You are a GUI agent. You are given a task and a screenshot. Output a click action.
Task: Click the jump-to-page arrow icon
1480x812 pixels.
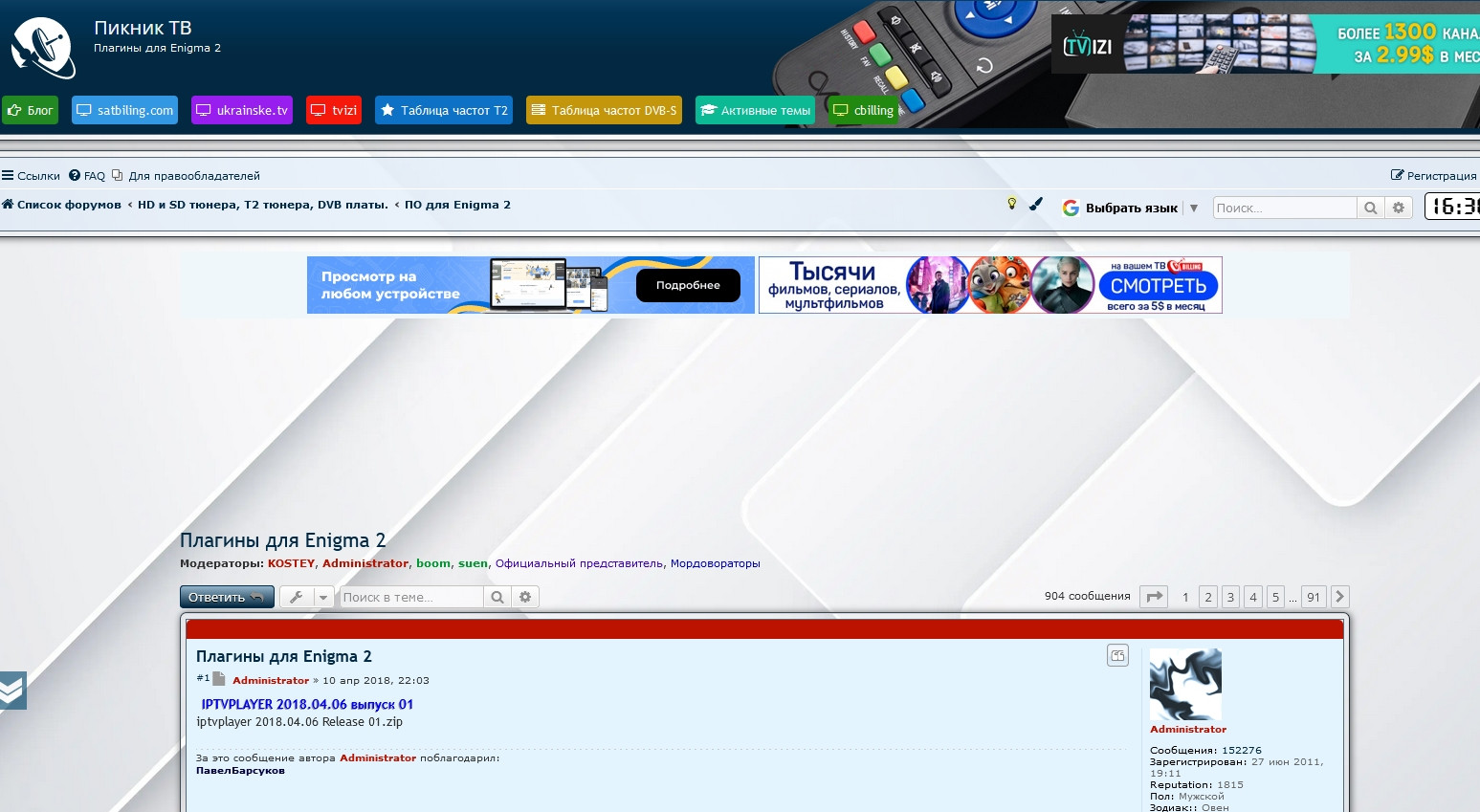click(x=1155, y=597)
